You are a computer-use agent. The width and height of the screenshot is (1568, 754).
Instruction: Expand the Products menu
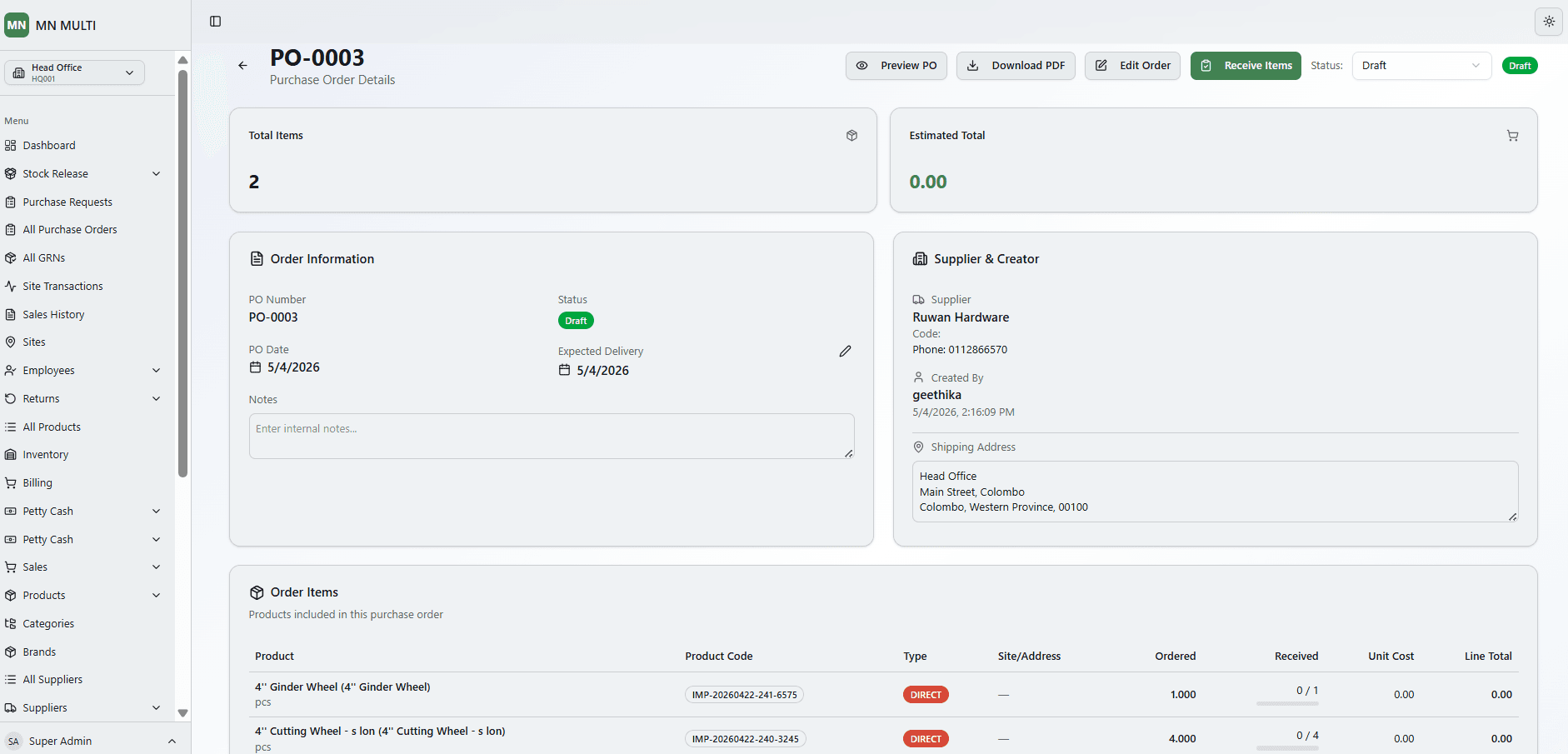coord(156,596)
